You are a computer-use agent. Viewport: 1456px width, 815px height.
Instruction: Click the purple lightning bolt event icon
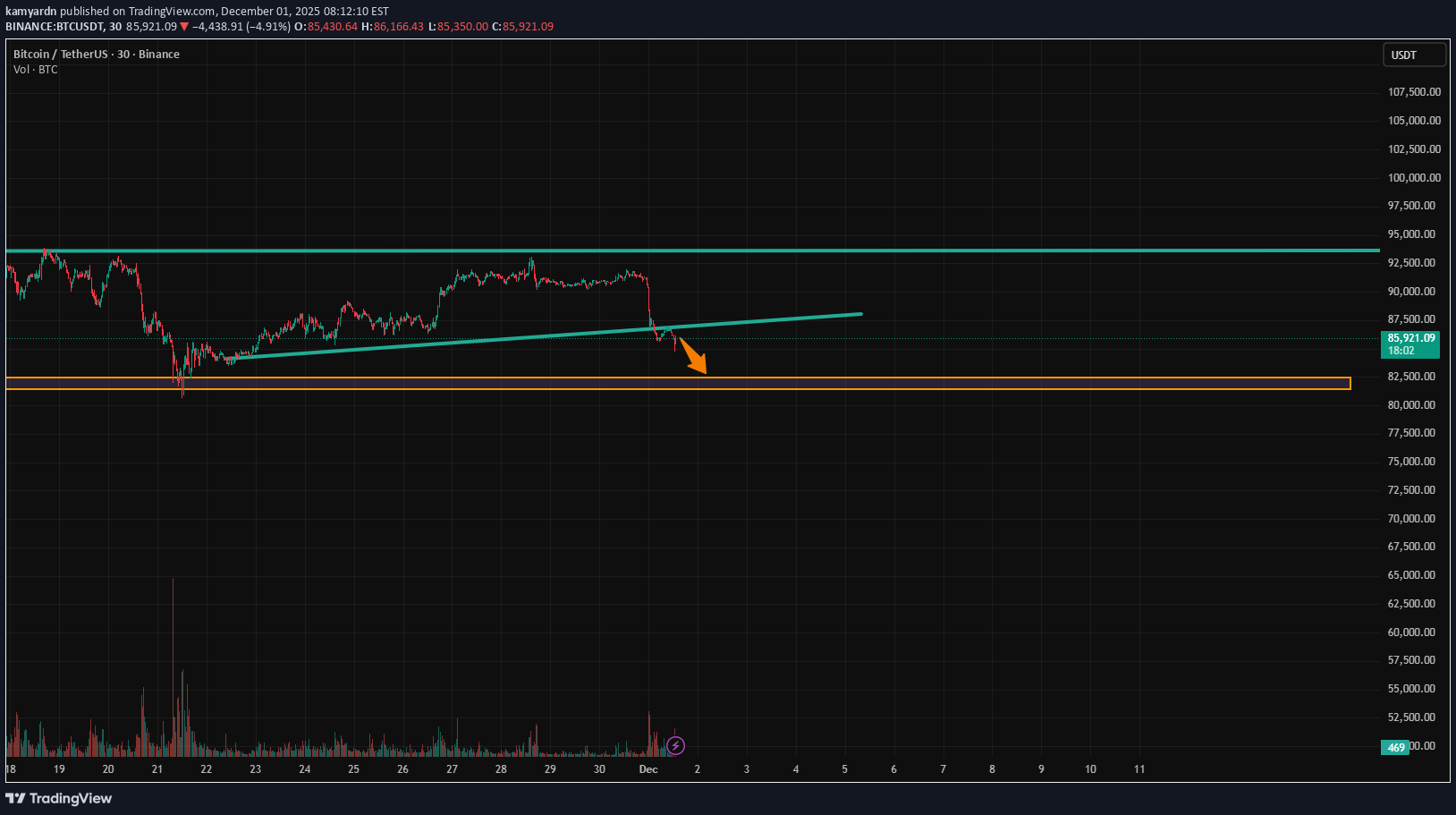pyautogui.click(x=676, y=745)
